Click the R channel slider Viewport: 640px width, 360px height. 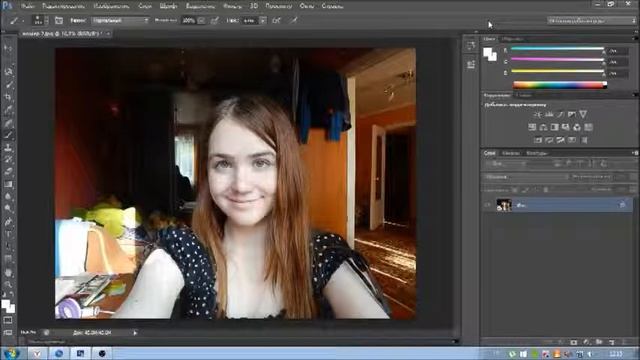[x=558, y=49]
